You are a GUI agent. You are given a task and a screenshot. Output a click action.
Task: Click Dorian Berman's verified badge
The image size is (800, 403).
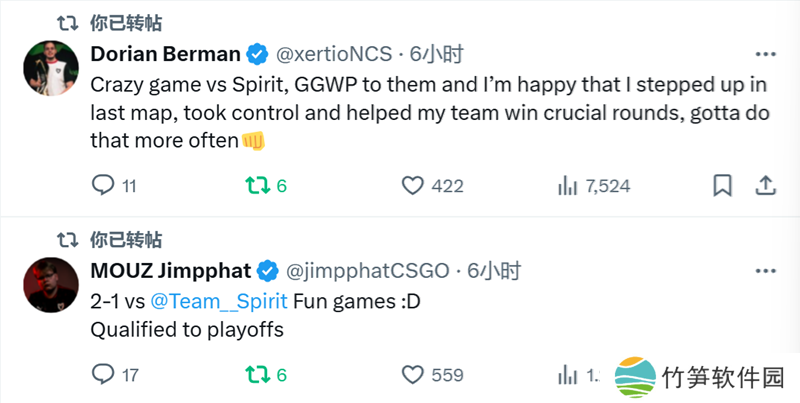[257, 53]
